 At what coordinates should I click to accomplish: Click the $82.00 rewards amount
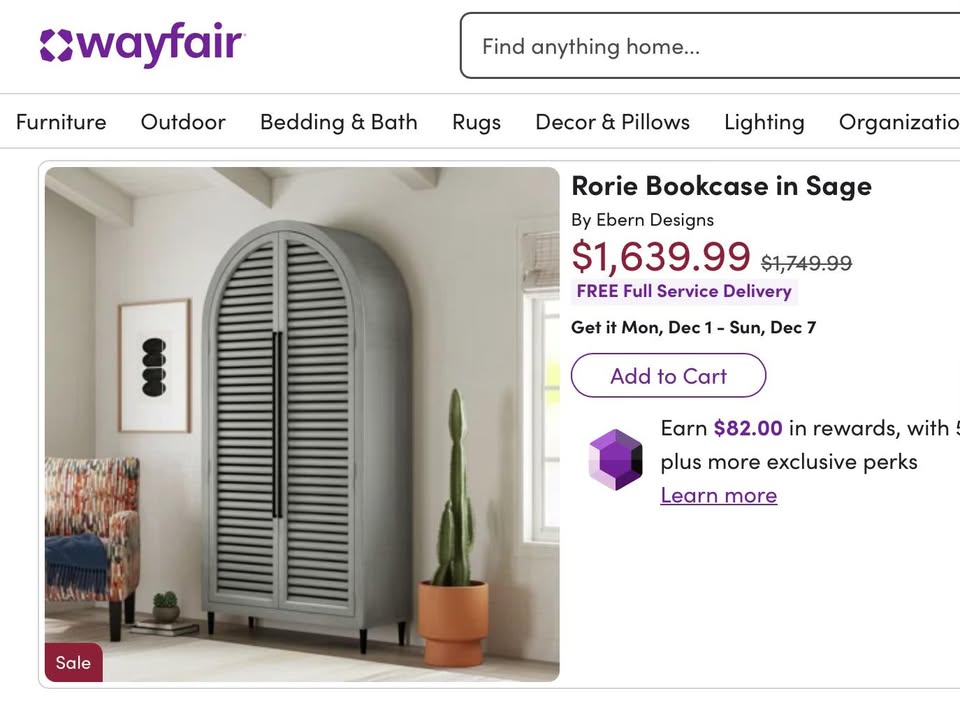[x=748, y=428]
